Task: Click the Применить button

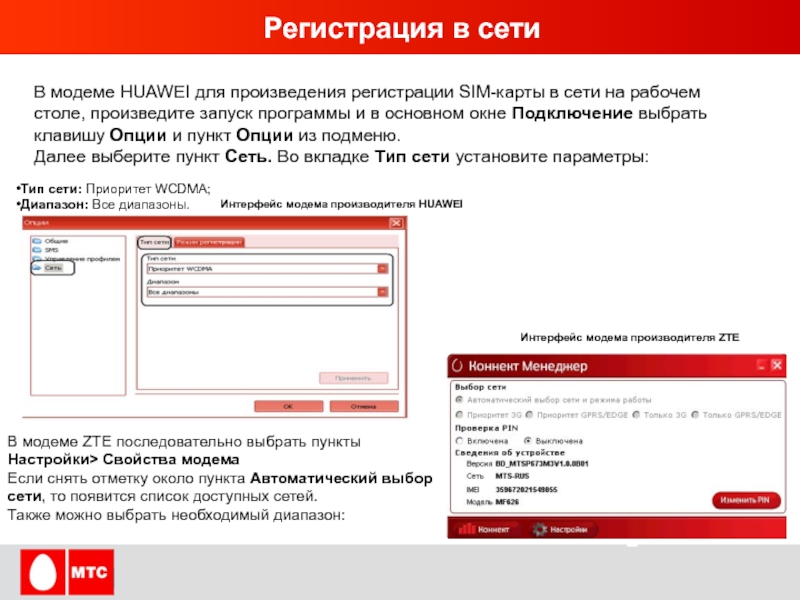Action: pos(354,378)
